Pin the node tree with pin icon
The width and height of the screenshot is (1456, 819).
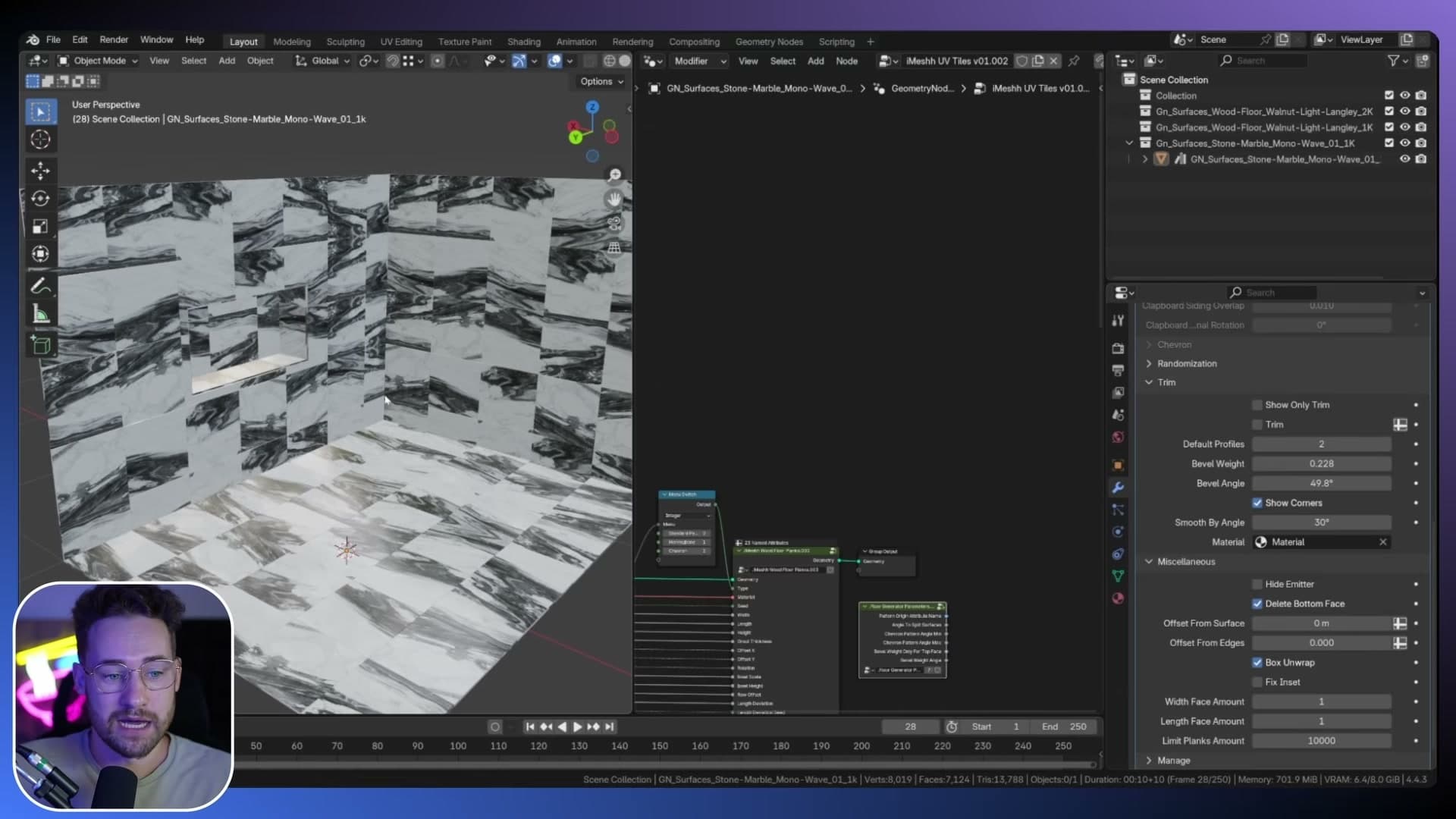click(x=1074, y=61)
